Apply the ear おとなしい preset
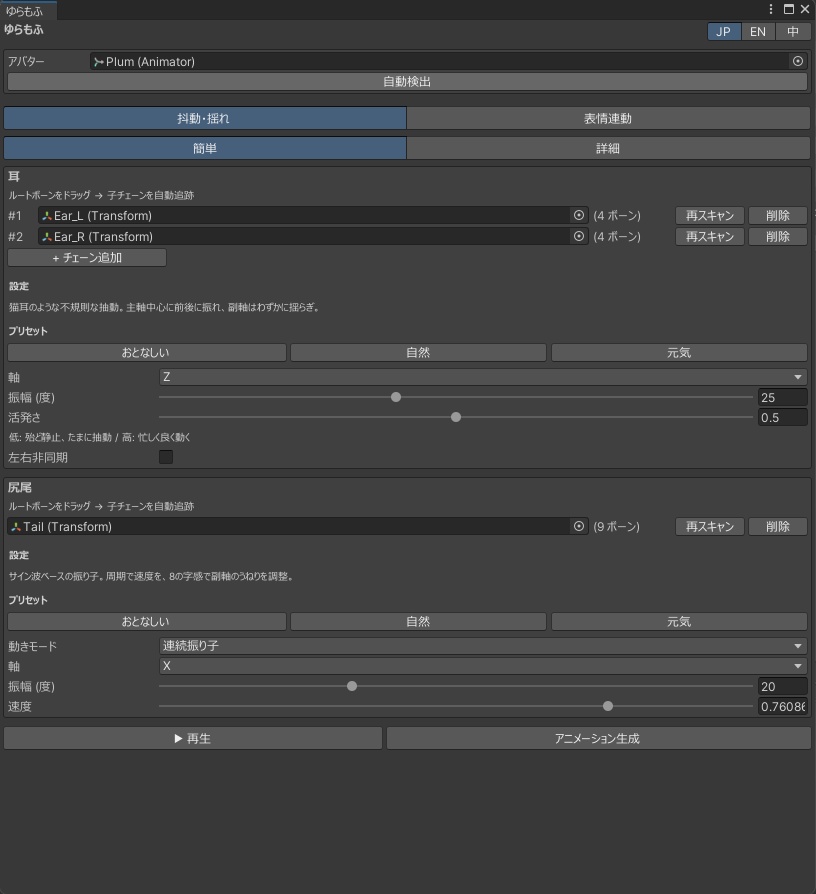This screenshot has width=816, height=894. pos(147,352)
